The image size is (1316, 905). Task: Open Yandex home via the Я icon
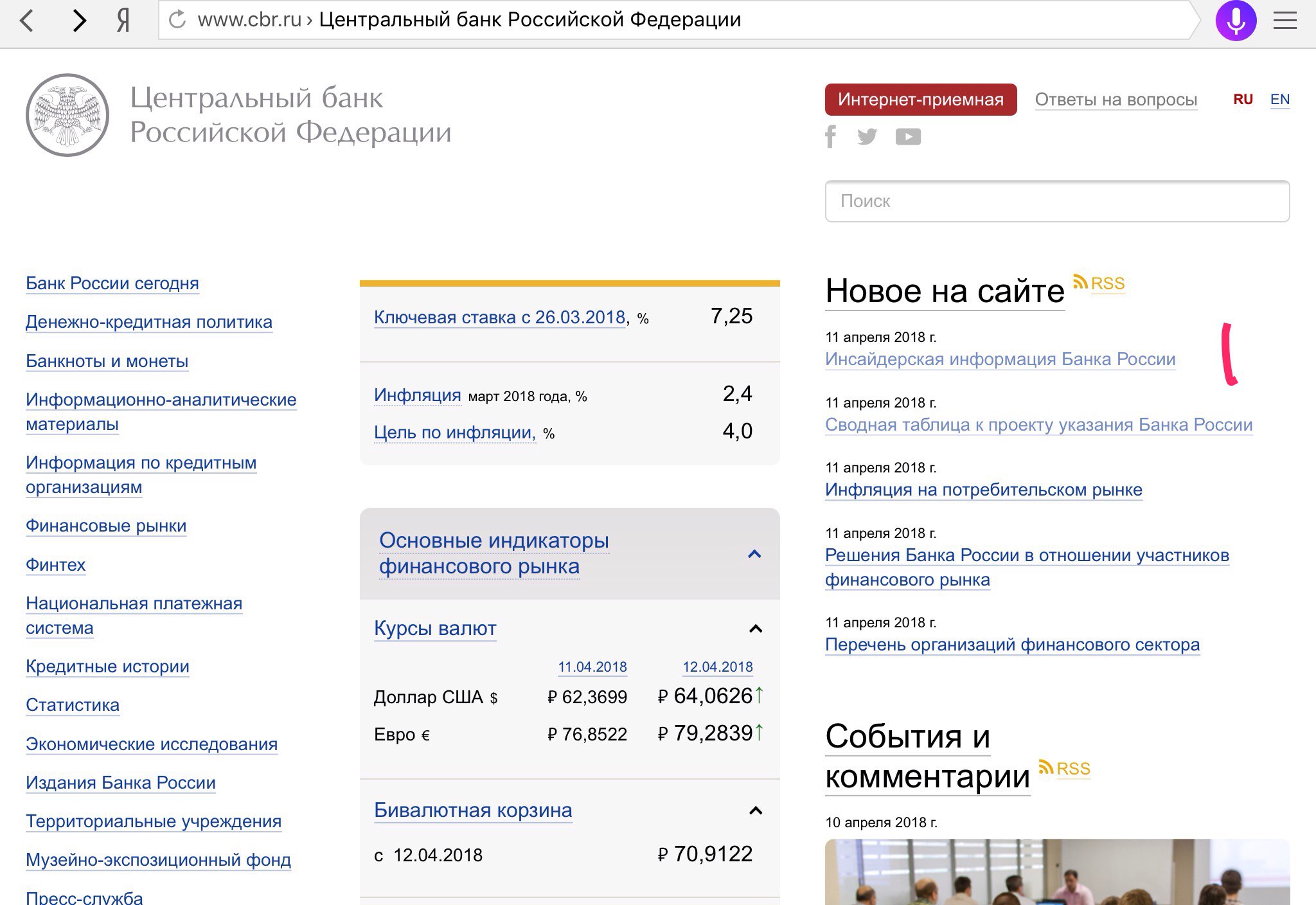[x=123, y=21]
